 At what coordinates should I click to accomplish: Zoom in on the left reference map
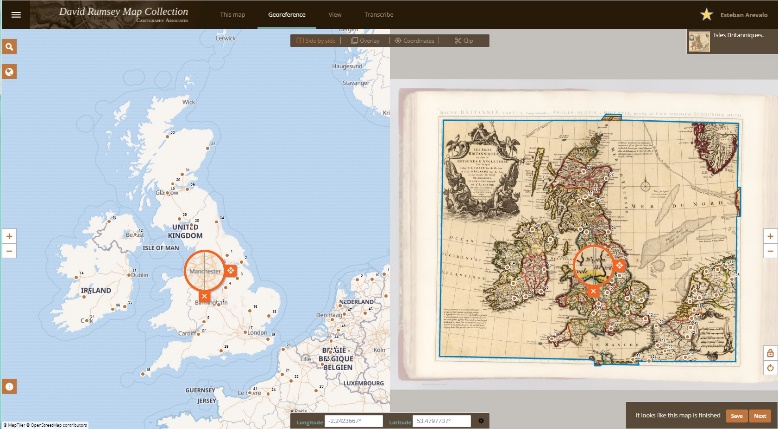click(9, 236)
